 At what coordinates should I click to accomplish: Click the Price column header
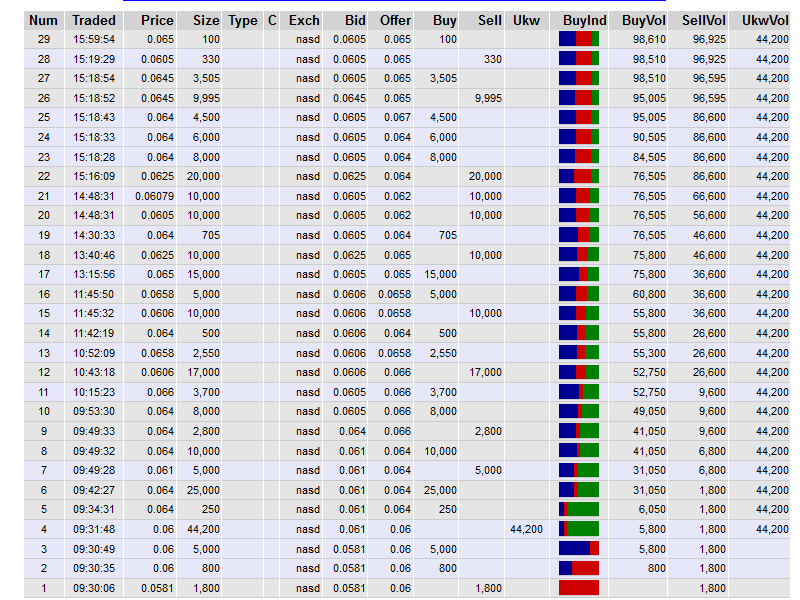tap(157, 20)
